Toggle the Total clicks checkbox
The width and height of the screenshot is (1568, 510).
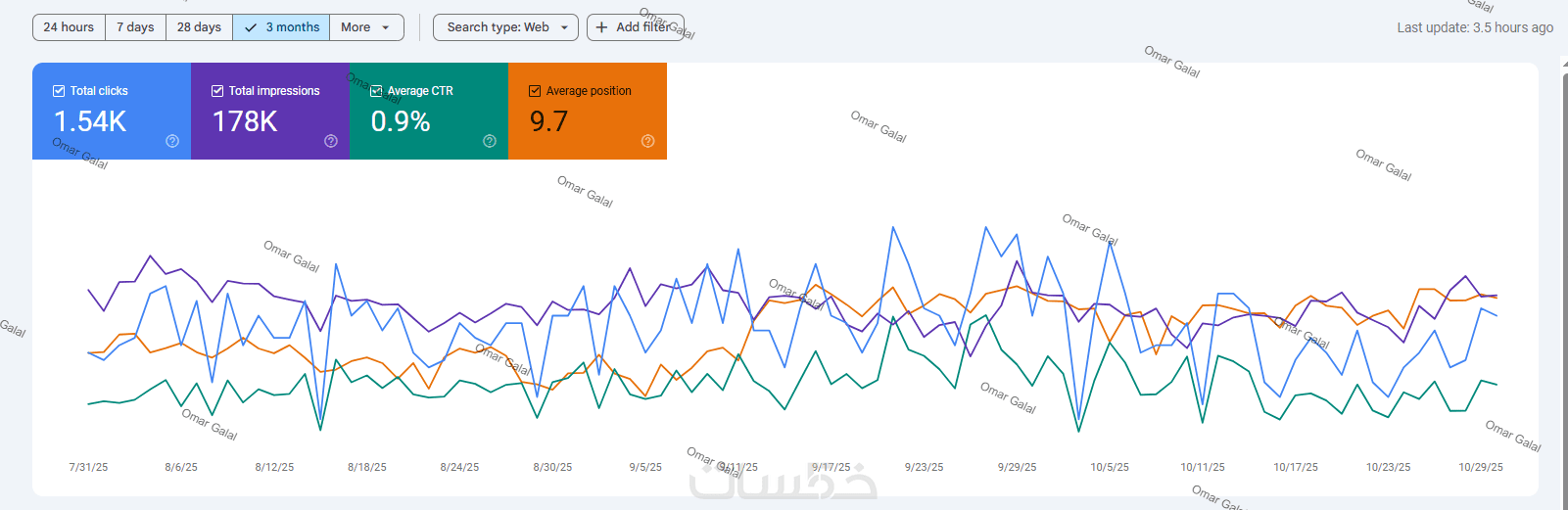coord(59,91)
